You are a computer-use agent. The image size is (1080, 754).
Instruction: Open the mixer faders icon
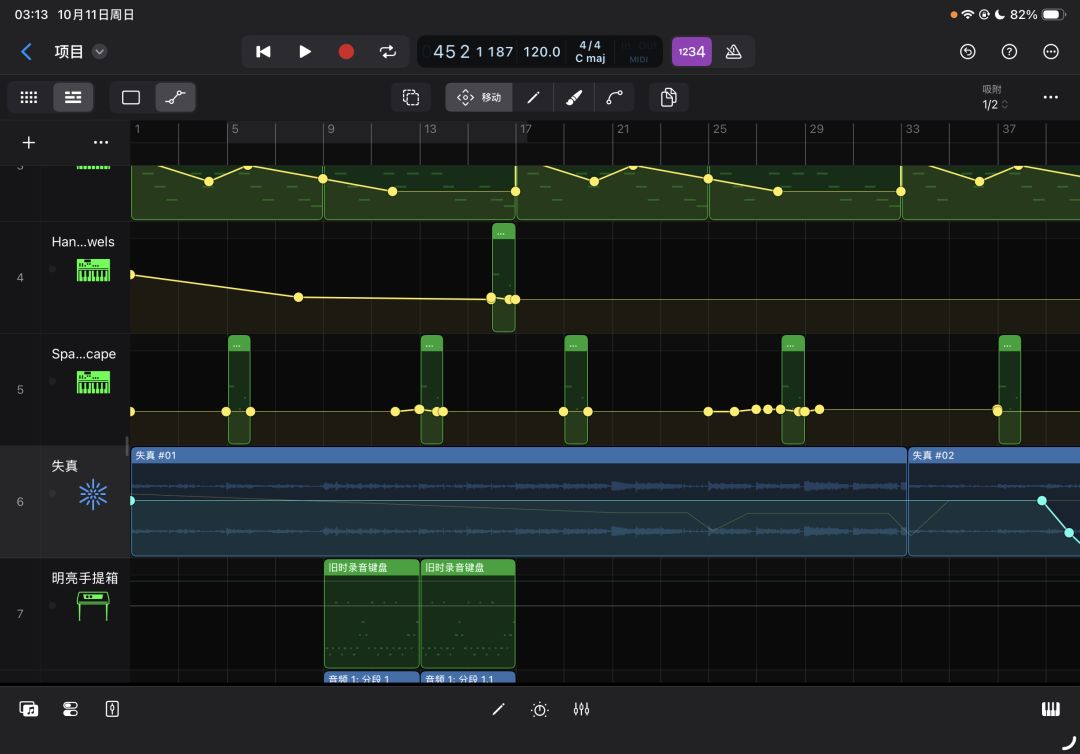[581, 709]
